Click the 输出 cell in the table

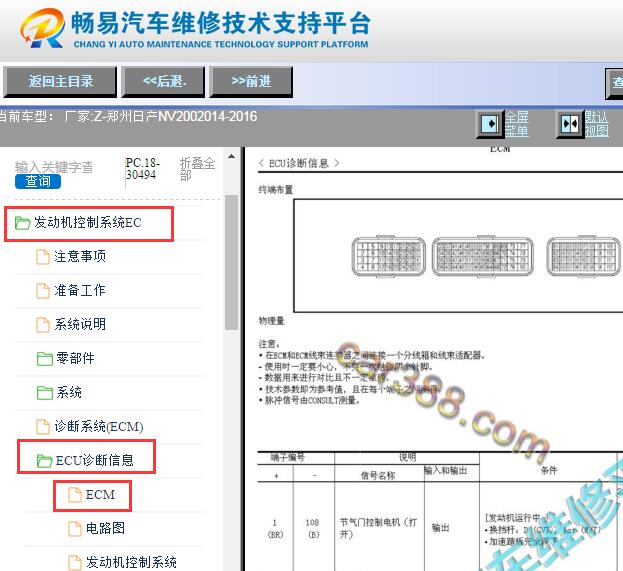[x=441, y=528]
